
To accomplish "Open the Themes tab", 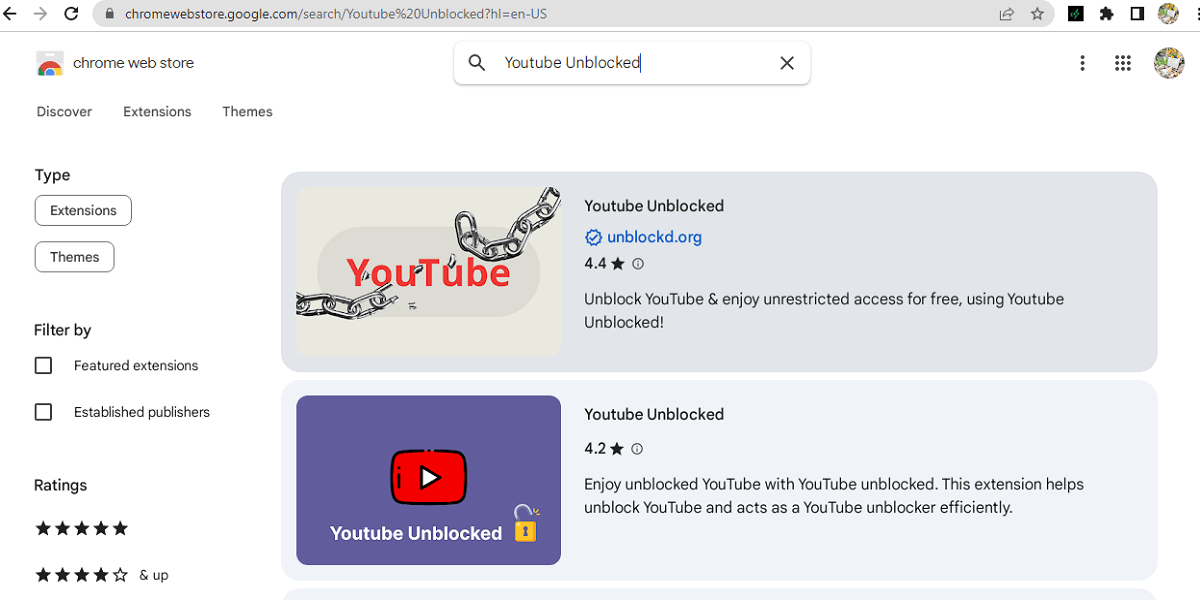I will 247,112.
